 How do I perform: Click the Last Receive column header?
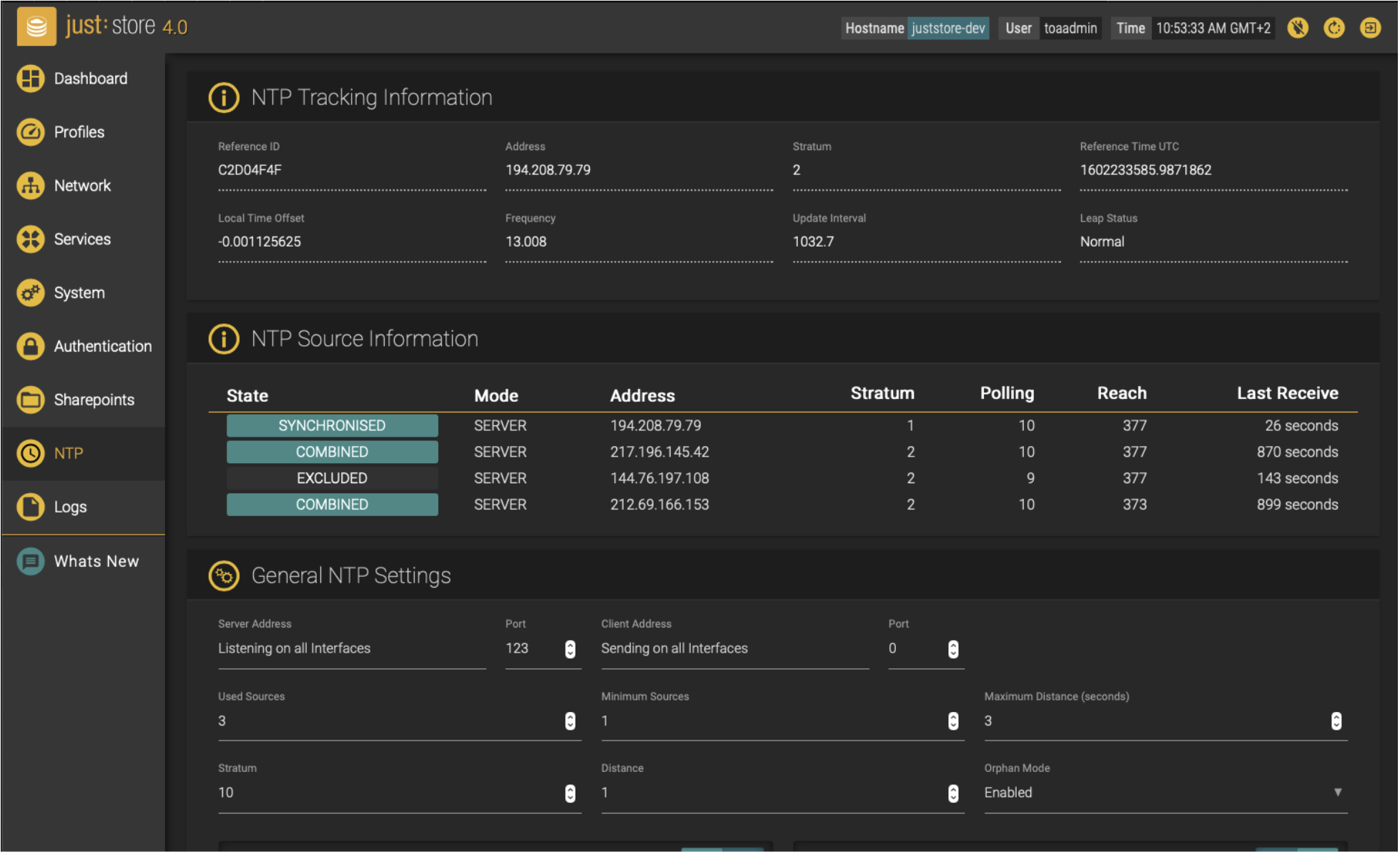click(1288, 393)
